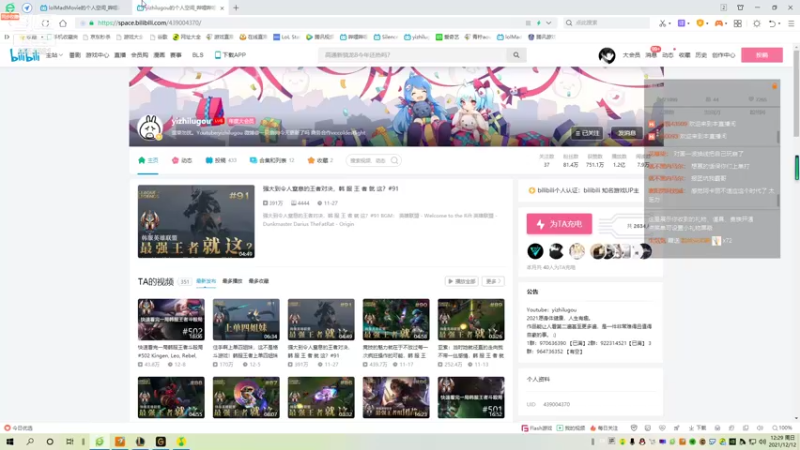Click the orange shield extension icon
This screenshot has height=450, width=800.
coord(700,23)
